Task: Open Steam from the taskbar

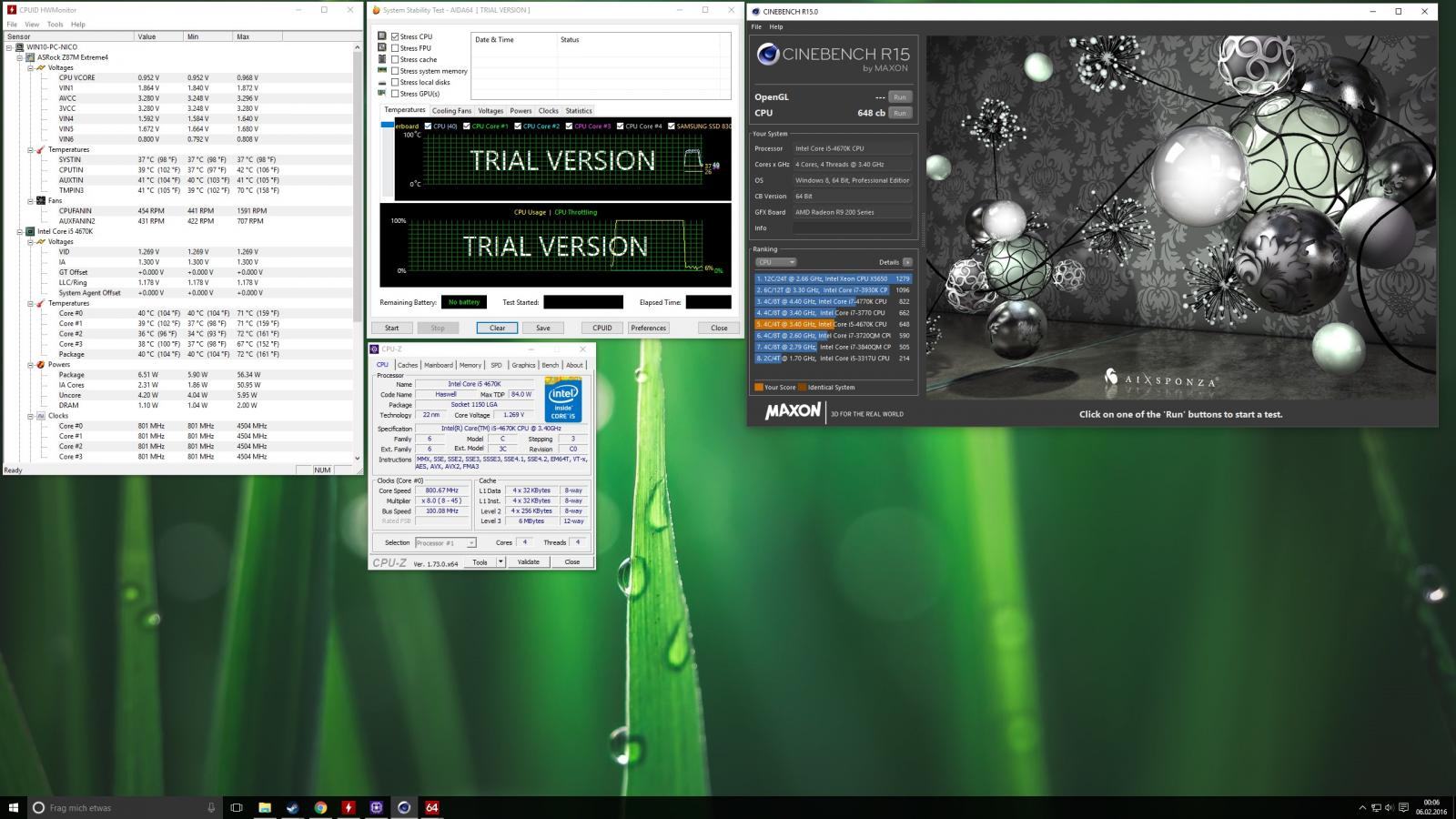Action: (x=292, y=807)
